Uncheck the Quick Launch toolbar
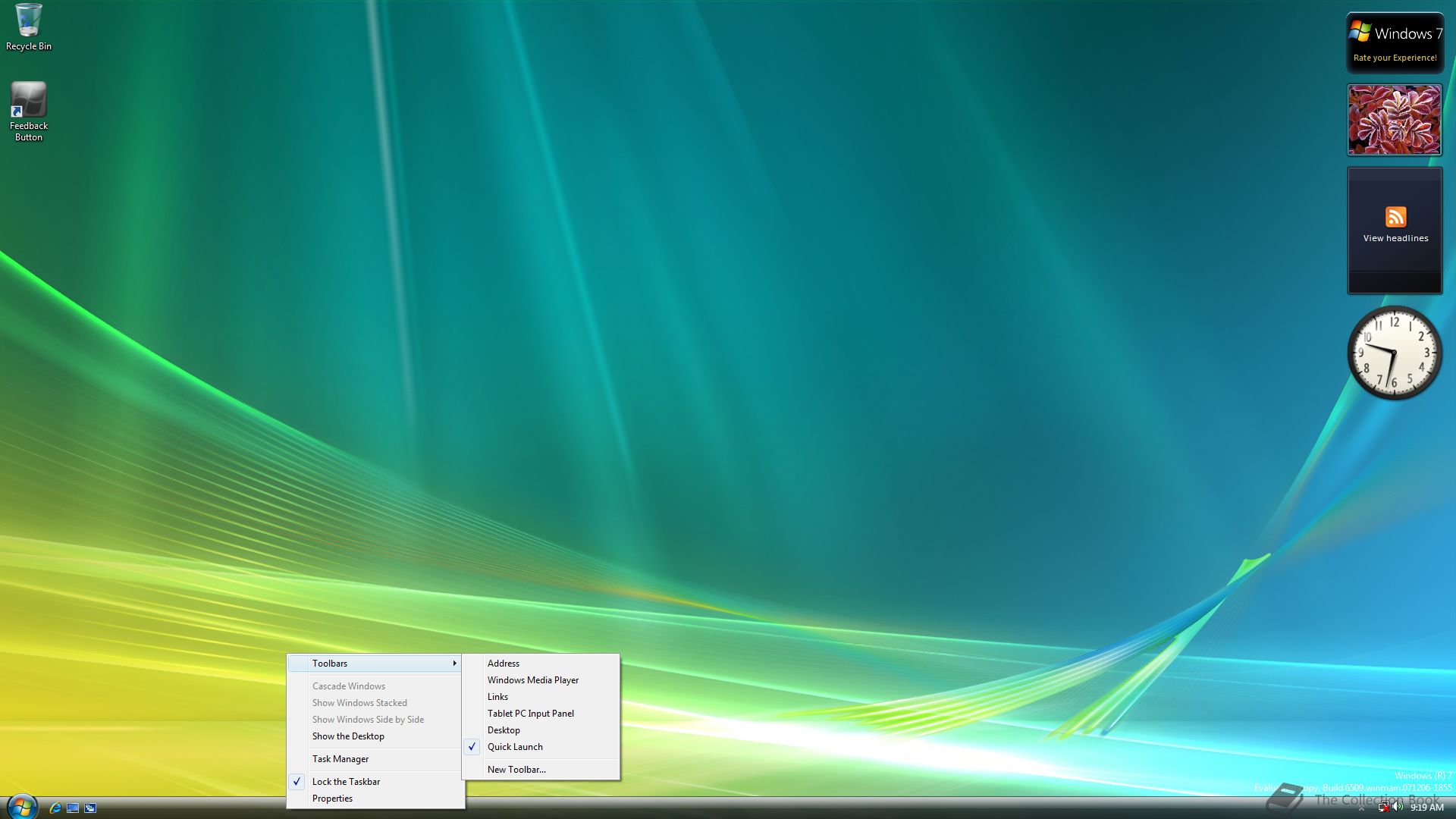Image resolution: width=1456 pixels, height=819 pixels. coord(541,747)
